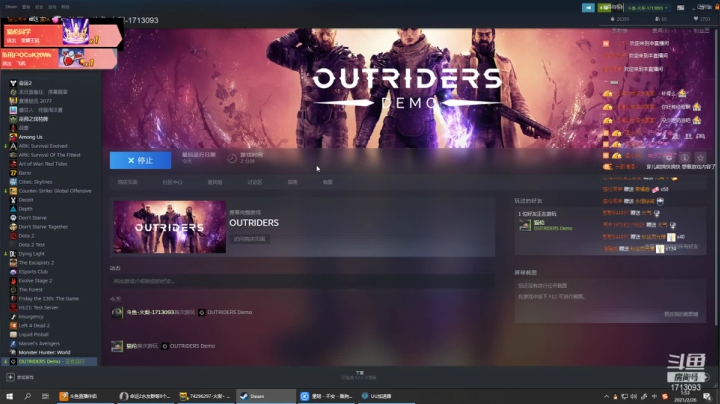
Task: Open Liquid Pinball game entry
Action: (x=33, y=335)
